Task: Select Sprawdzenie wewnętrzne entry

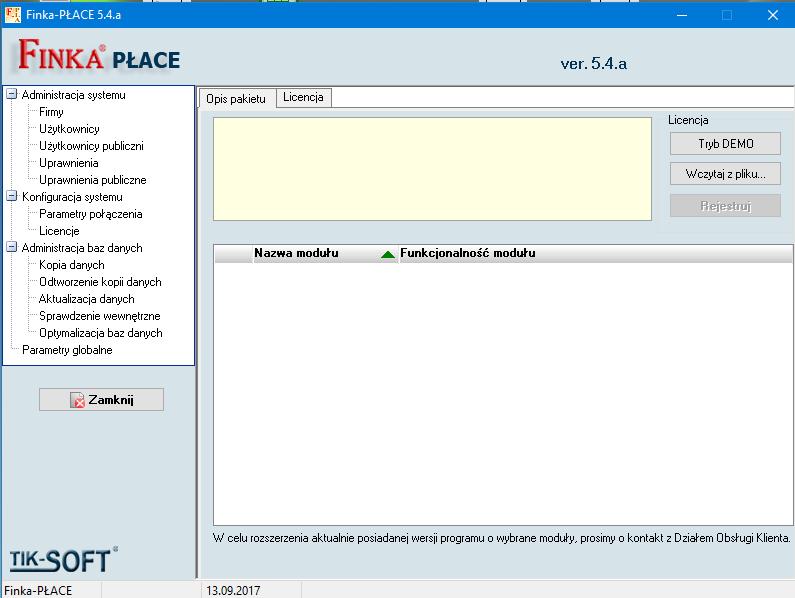Action: [100, 315]
